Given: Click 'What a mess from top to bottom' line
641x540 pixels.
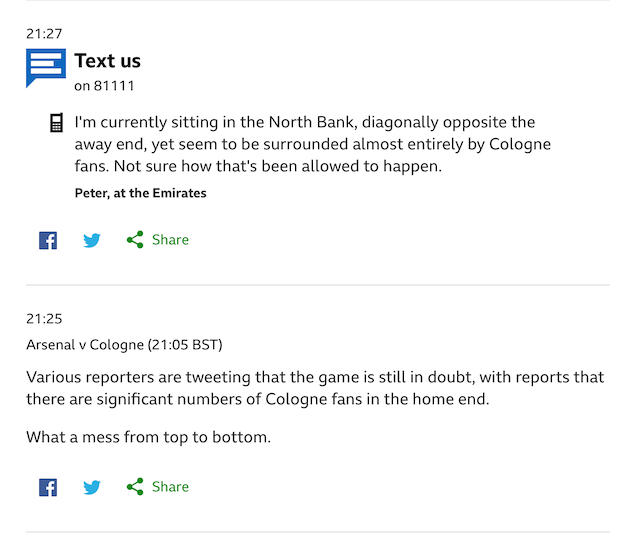Looking at the screenshot, I should 148,437.
